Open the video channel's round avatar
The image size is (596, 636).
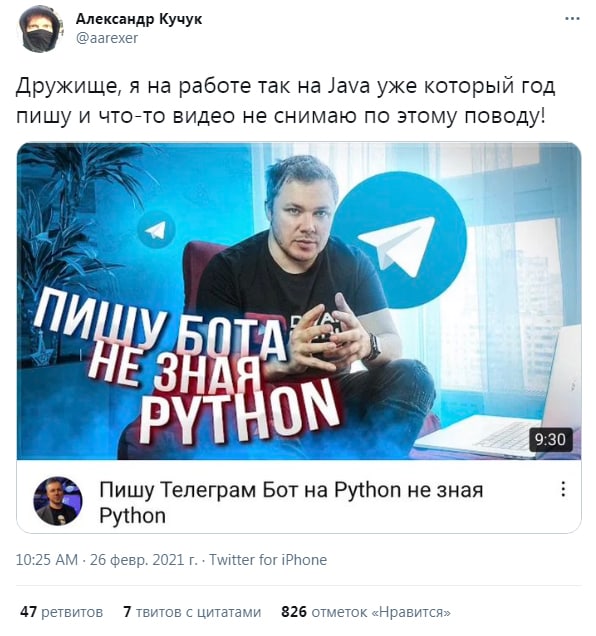58,501
